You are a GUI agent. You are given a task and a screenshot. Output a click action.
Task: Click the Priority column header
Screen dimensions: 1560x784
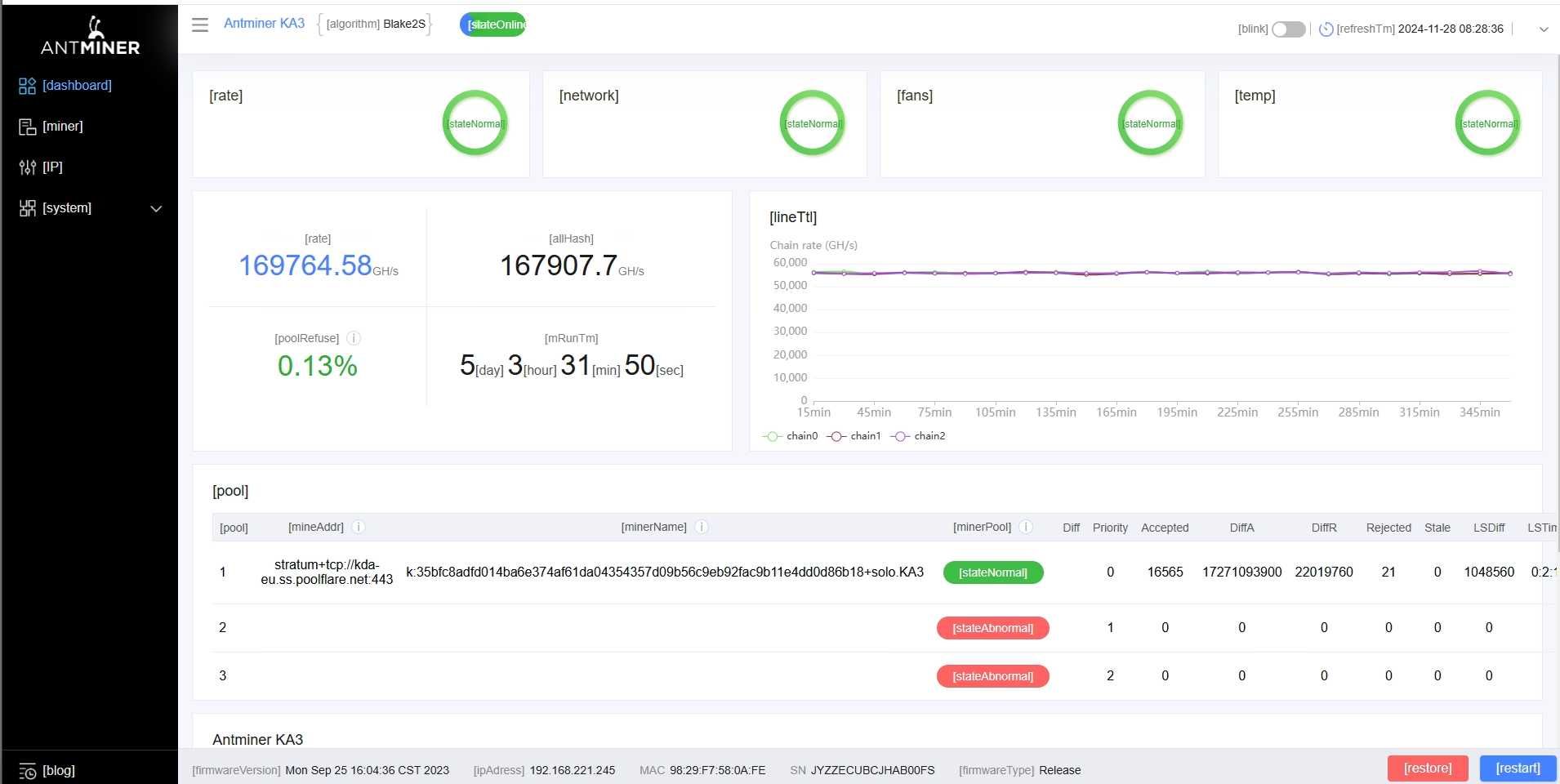point(1110,528)
